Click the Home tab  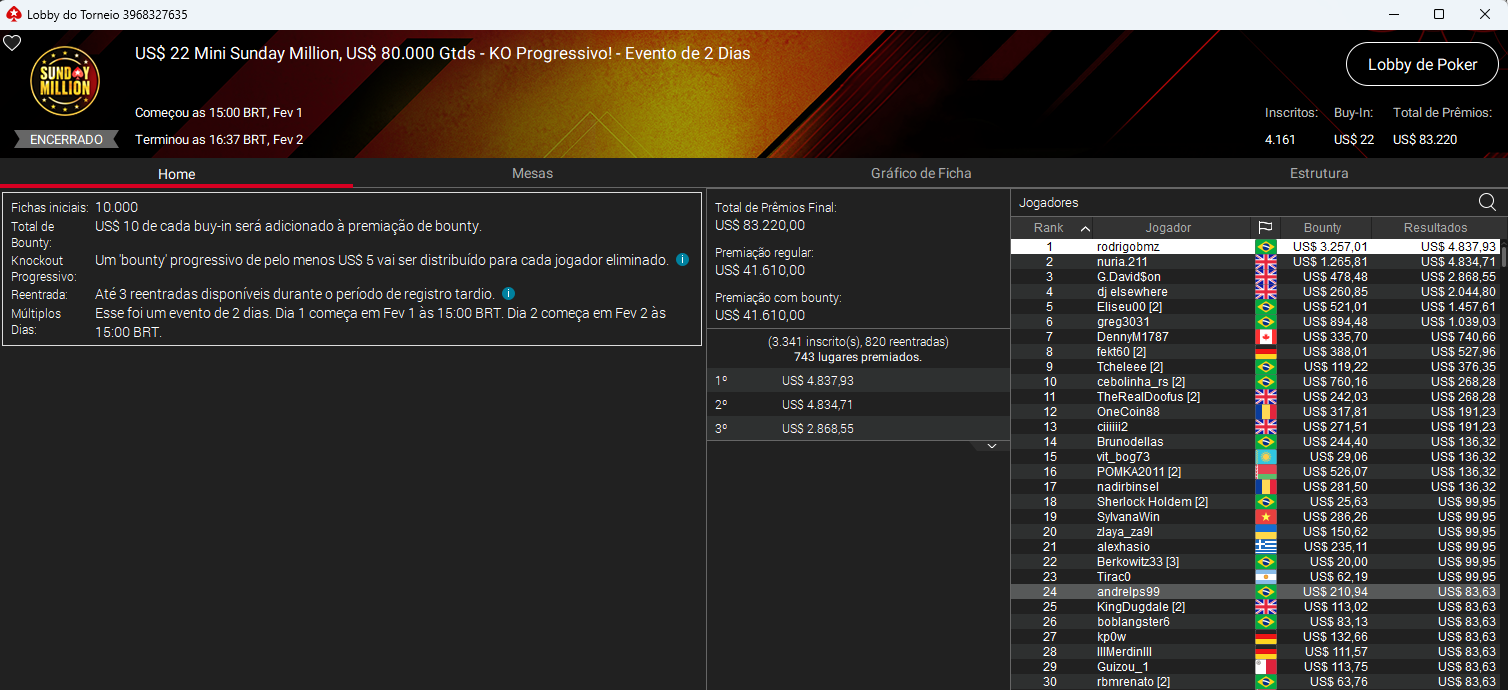click(x=176, y=173)
